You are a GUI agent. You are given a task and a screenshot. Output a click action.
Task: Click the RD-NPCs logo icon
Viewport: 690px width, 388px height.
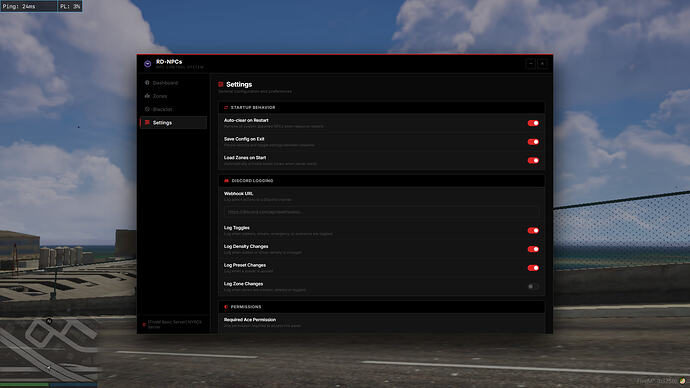(147, 64)
